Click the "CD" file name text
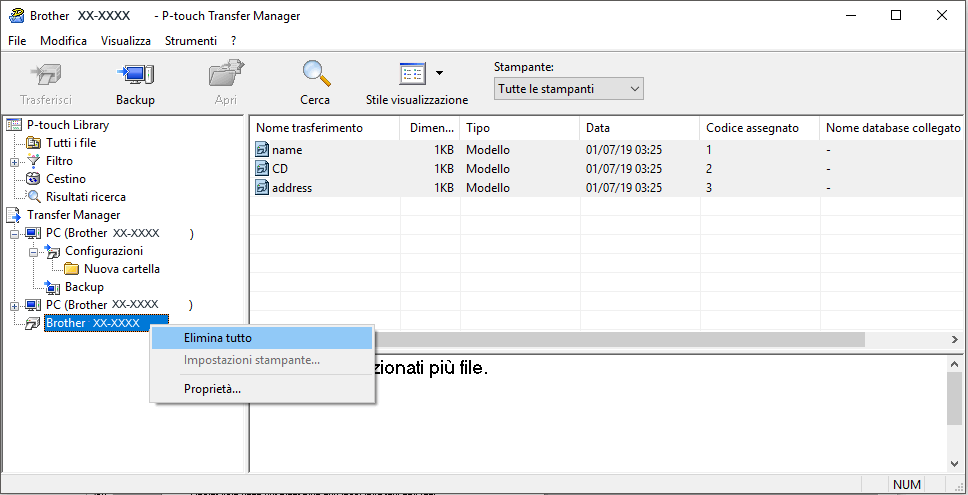Viewport: 968px width, 495px height. [280, 168]
